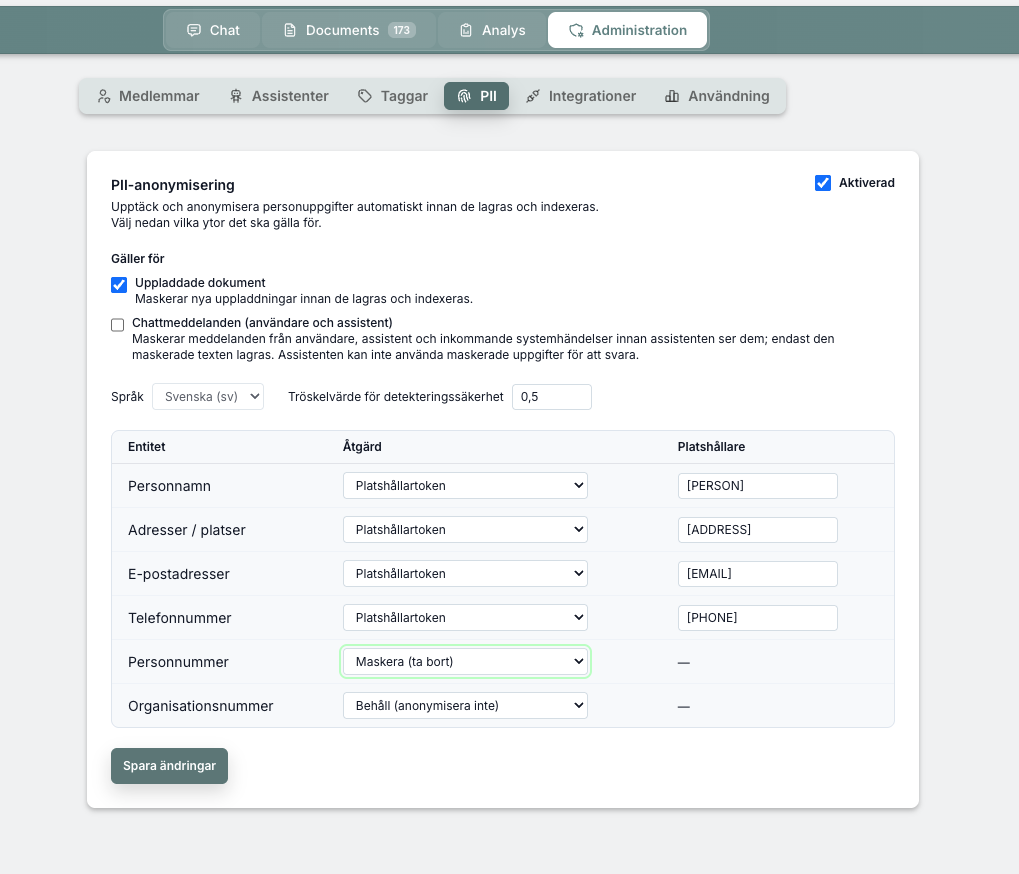1019x874 pixels.
Task: Select the Administration tab
Action: pos(628,31)
